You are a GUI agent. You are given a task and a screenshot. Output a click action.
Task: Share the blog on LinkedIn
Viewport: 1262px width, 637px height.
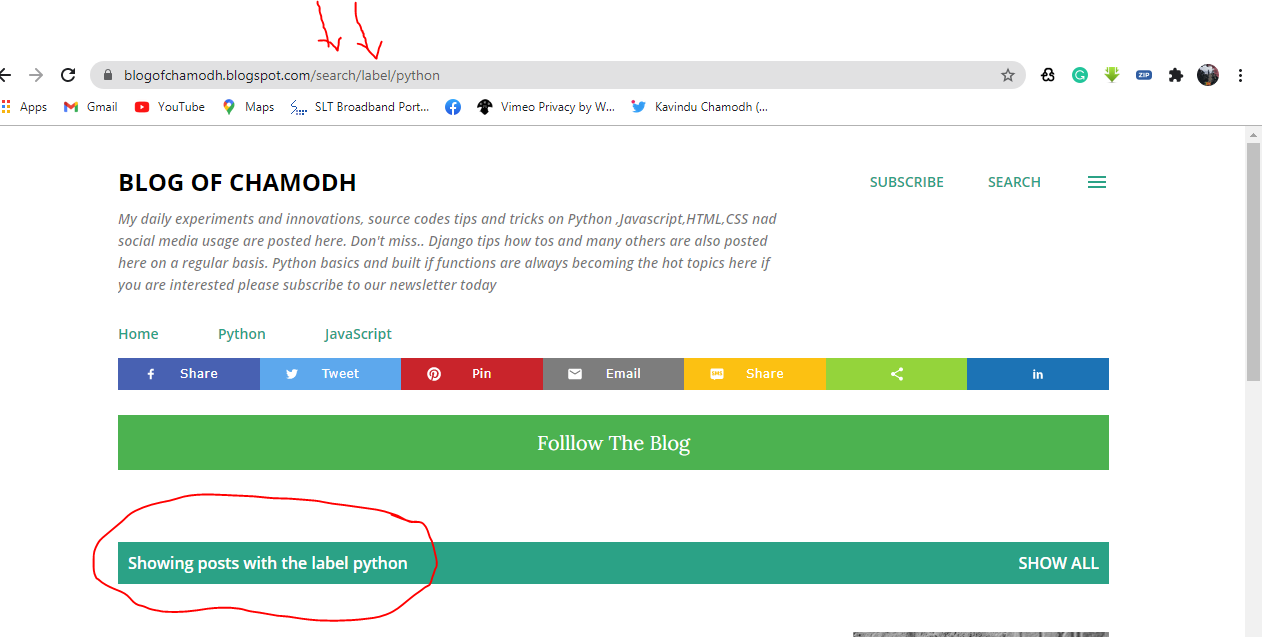point(1038,374)
